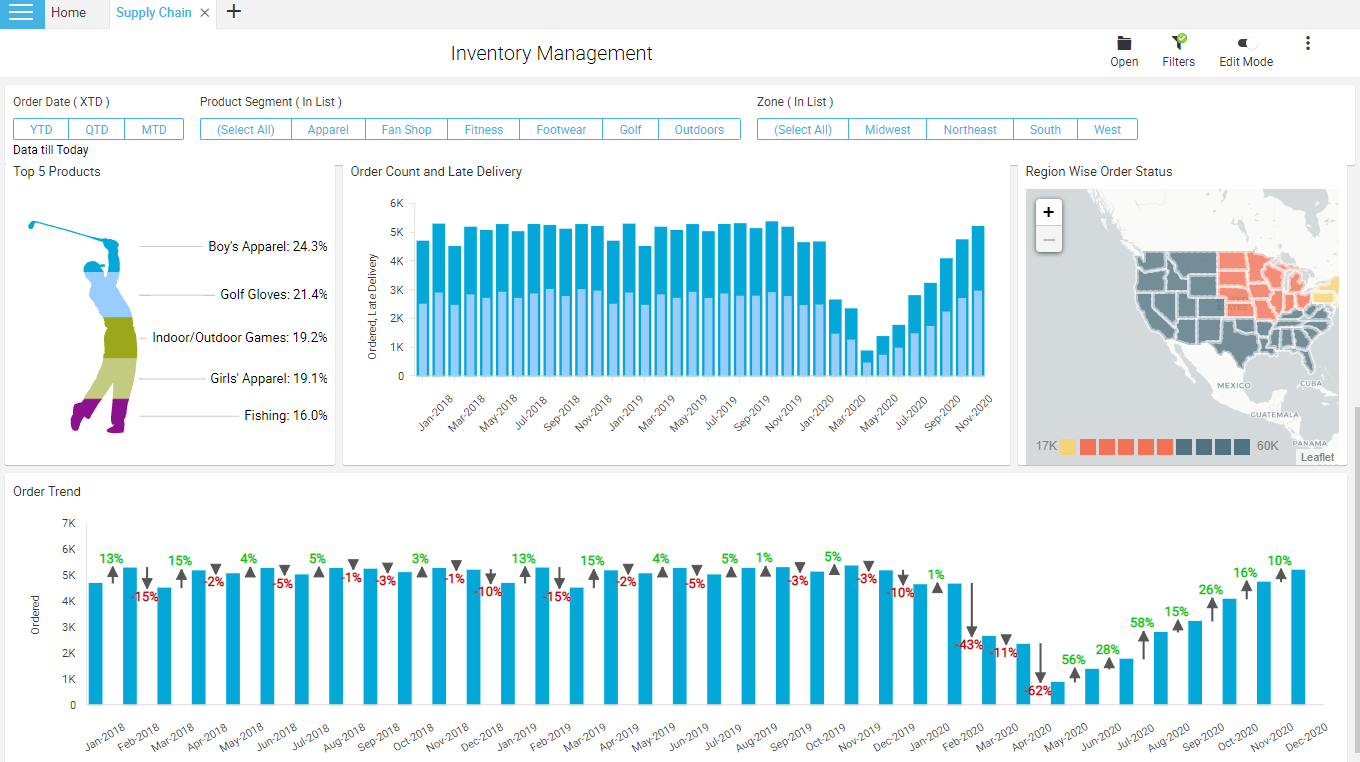Open the Leaflet attribution link
1360x762 pixels.
[x=1317, y=457]
